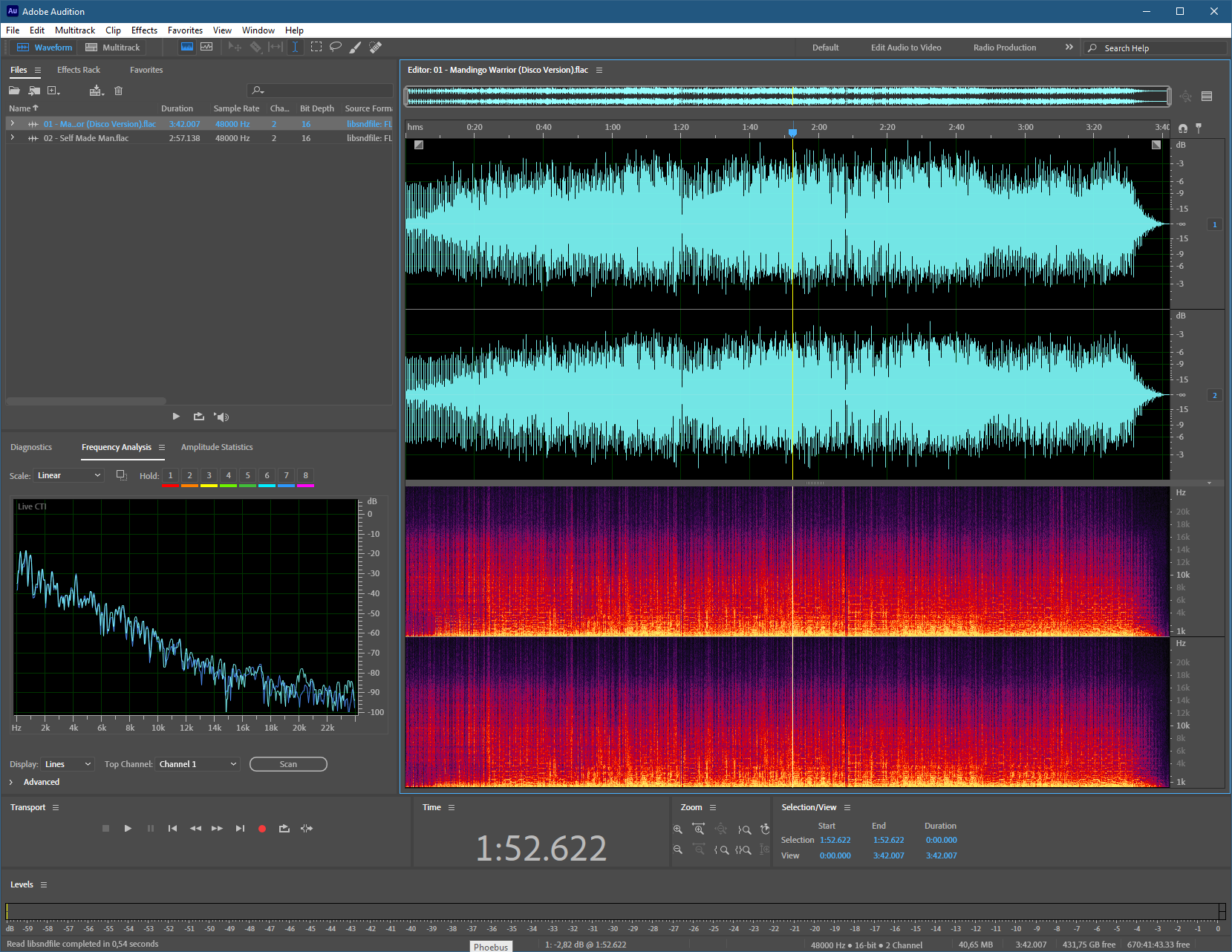Click the Selection Start time 1:52.622
The width and height of the screenshot is (1232, 952).
(835, 840)
